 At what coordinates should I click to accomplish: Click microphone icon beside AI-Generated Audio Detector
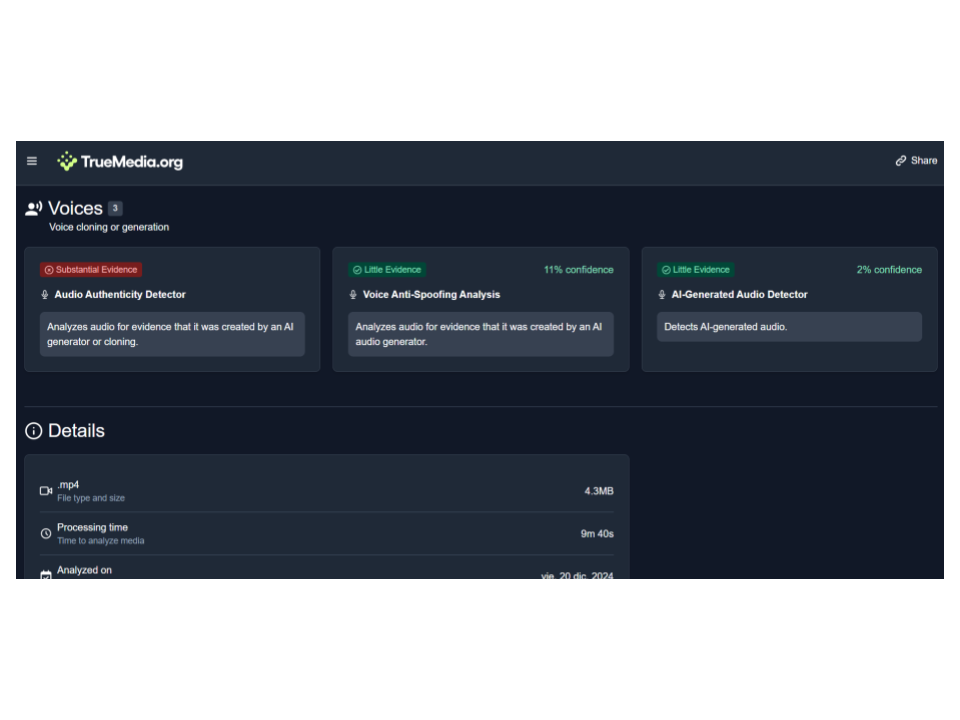[x=662, y=295]
